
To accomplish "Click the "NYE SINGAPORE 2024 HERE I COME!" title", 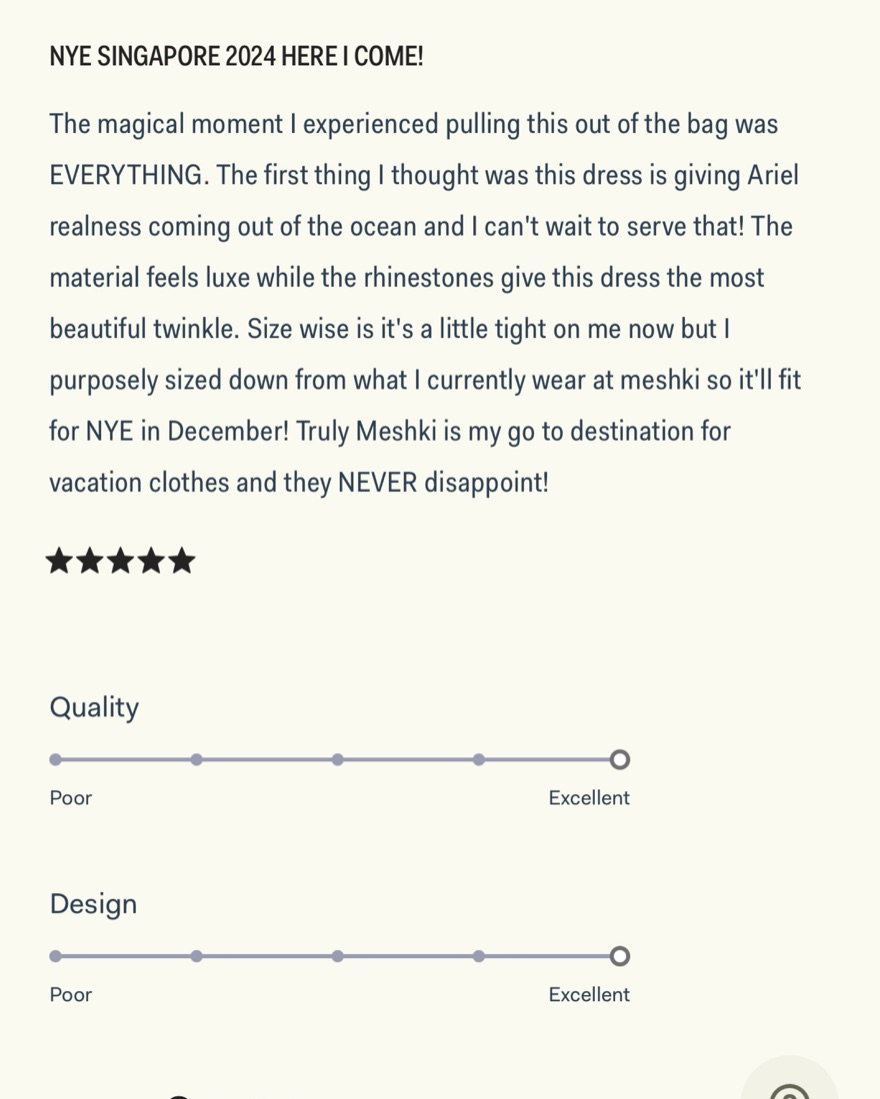I will click(237, 57).
